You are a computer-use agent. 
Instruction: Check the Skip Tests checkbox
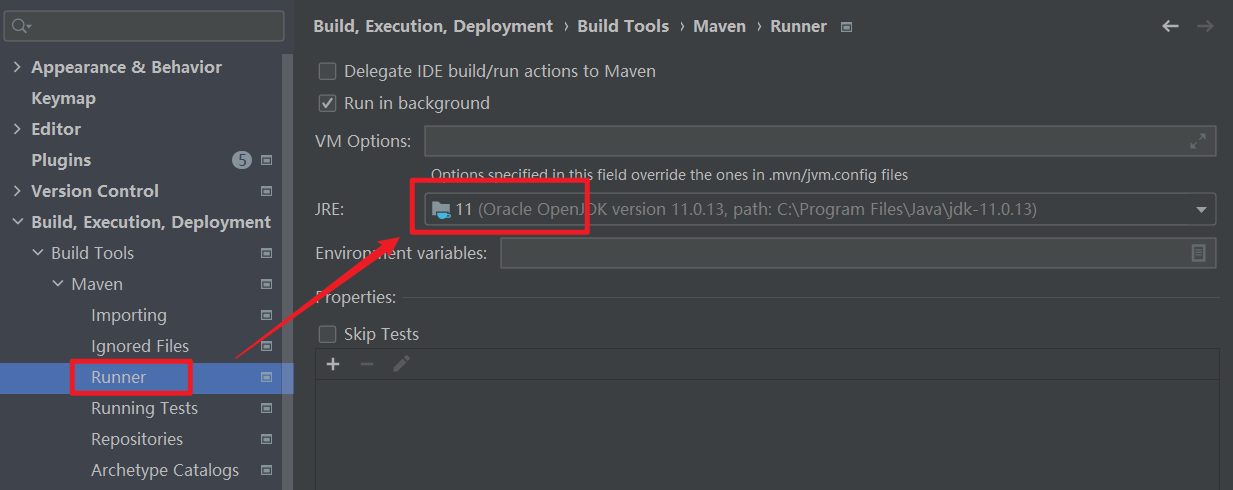(327, 334)
